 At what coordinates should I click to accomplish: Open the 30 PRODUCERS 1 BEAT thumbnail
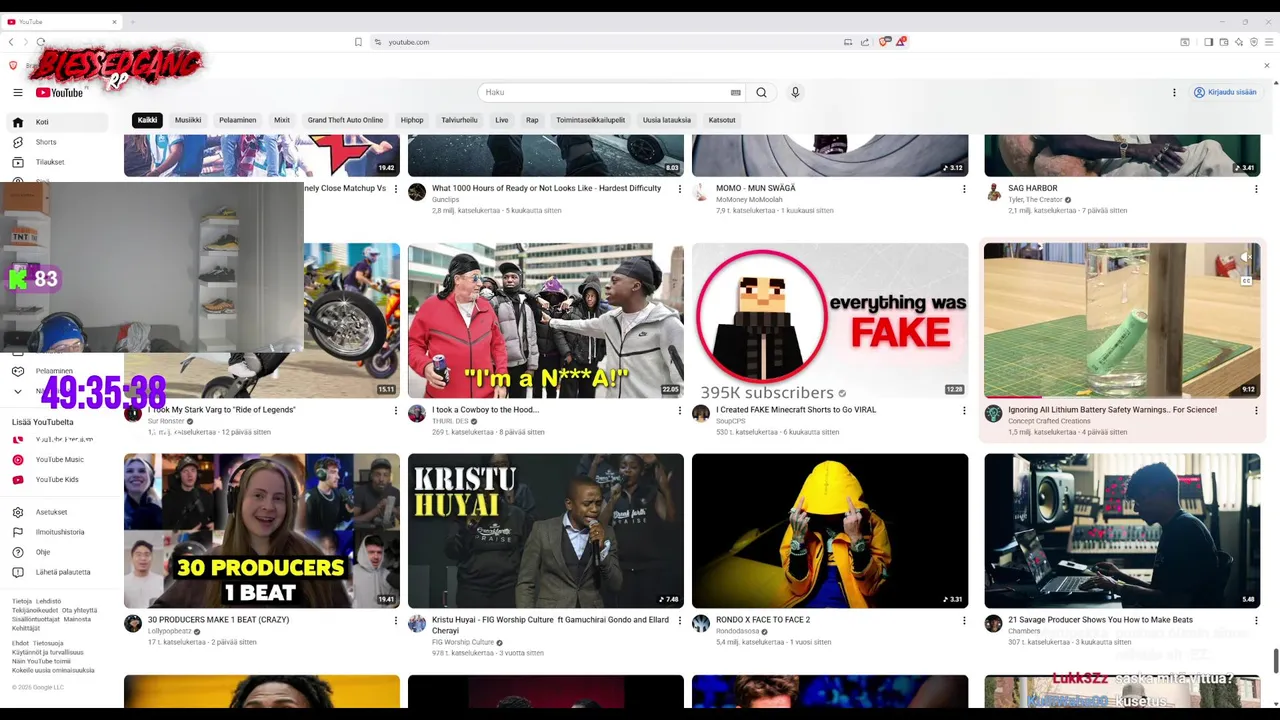[x=262, y=531]
